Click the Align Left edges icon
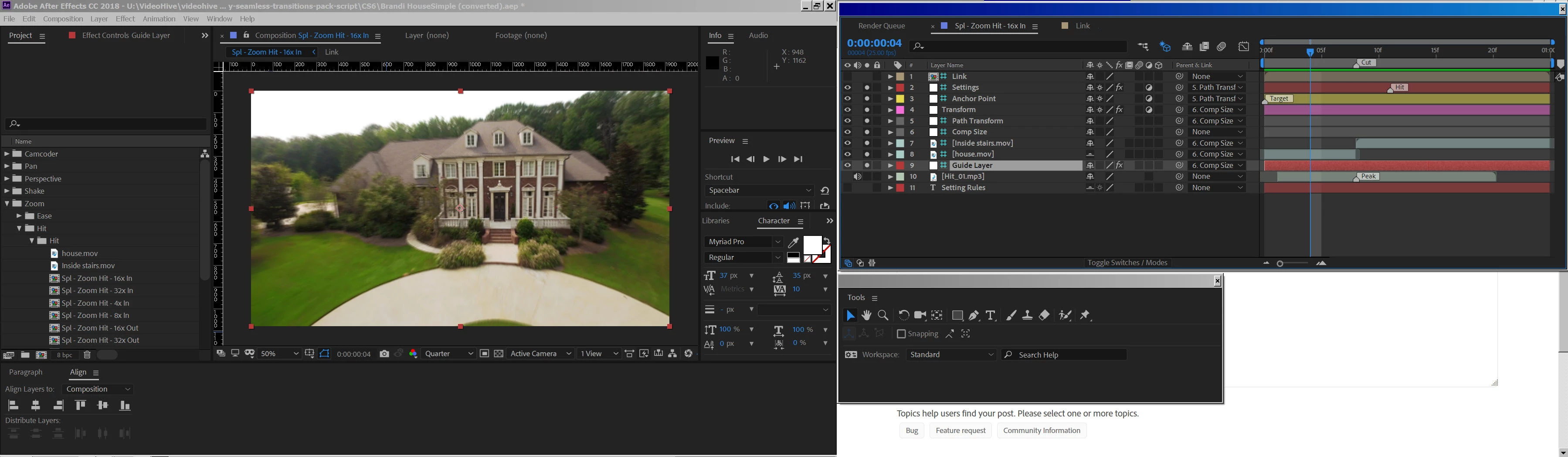Screen dimensions: 1568x457 point(13,406)
